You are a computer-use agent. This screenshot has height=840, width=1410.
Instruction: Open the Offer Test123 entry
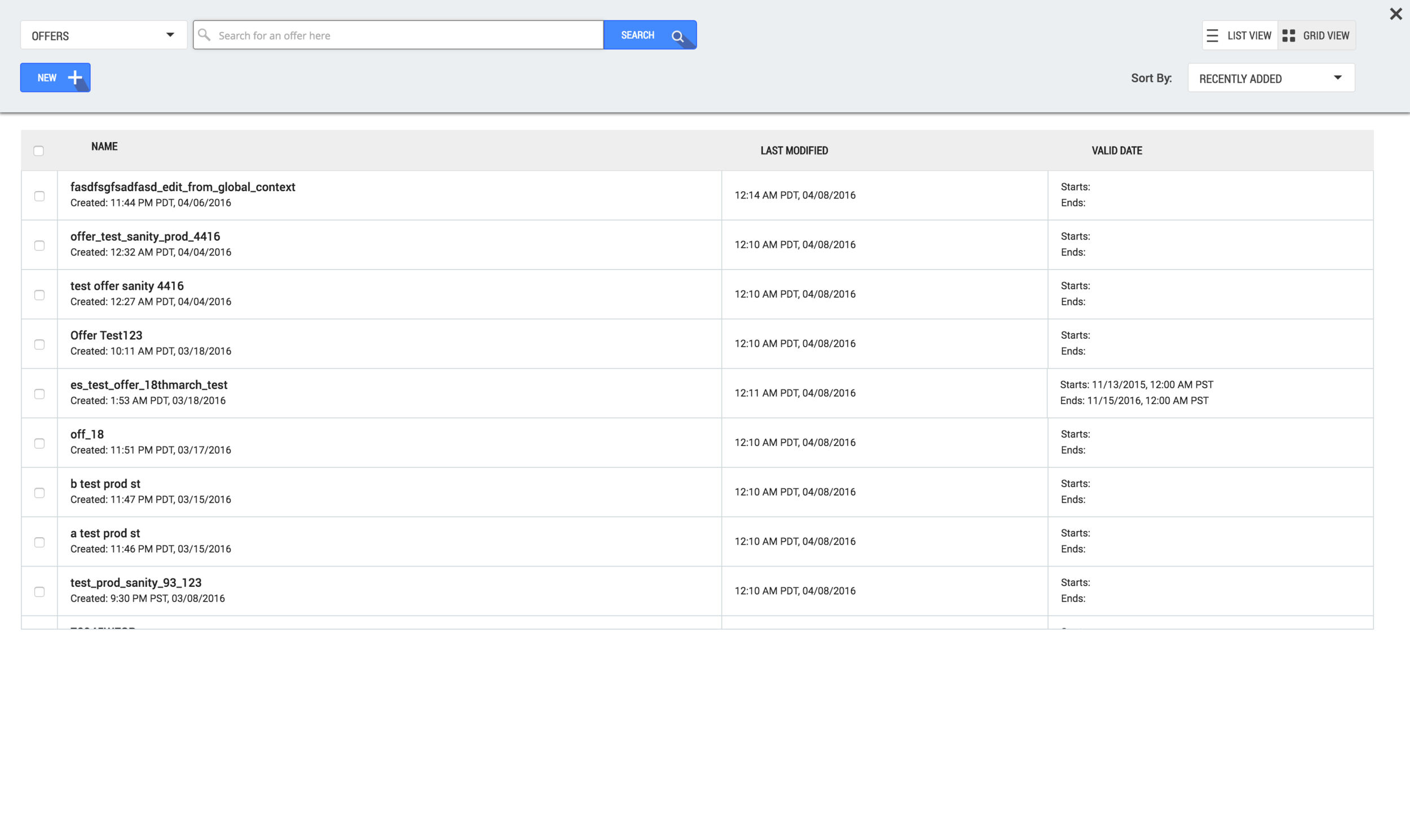[x=107, y=335]
